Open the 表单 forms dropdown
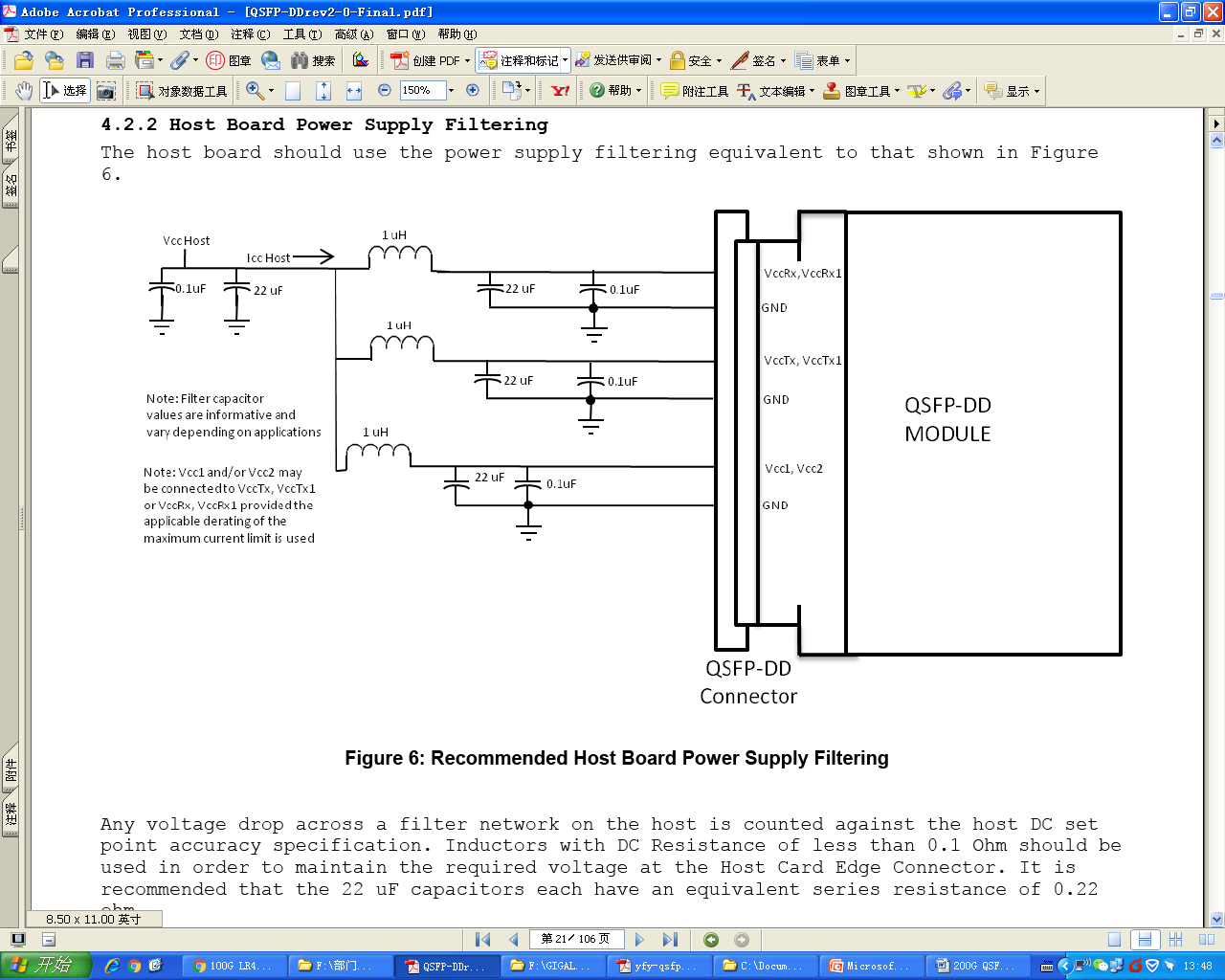Screen dimensions: 1225x980 [847, 61]
